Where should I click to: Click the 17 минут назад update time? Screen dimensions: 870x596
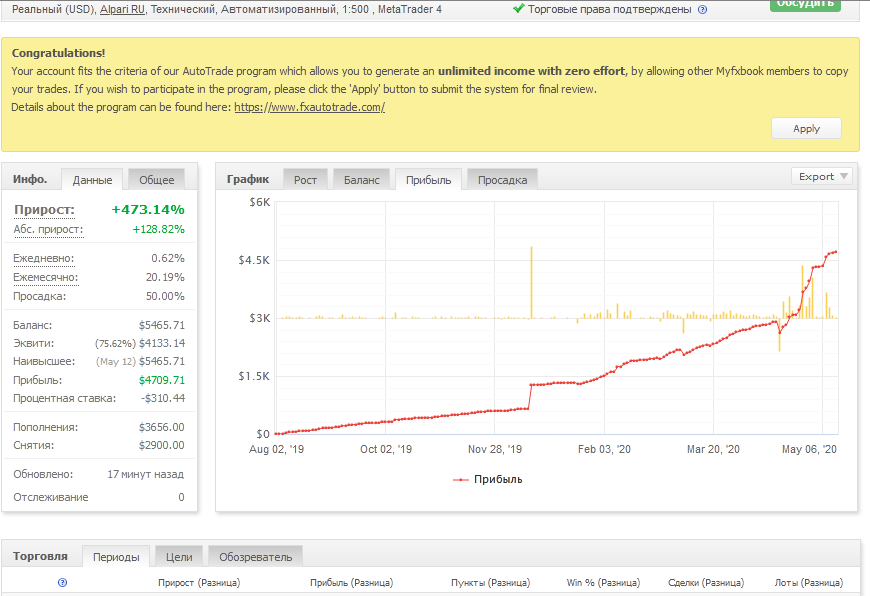click(x=145, y=474)
